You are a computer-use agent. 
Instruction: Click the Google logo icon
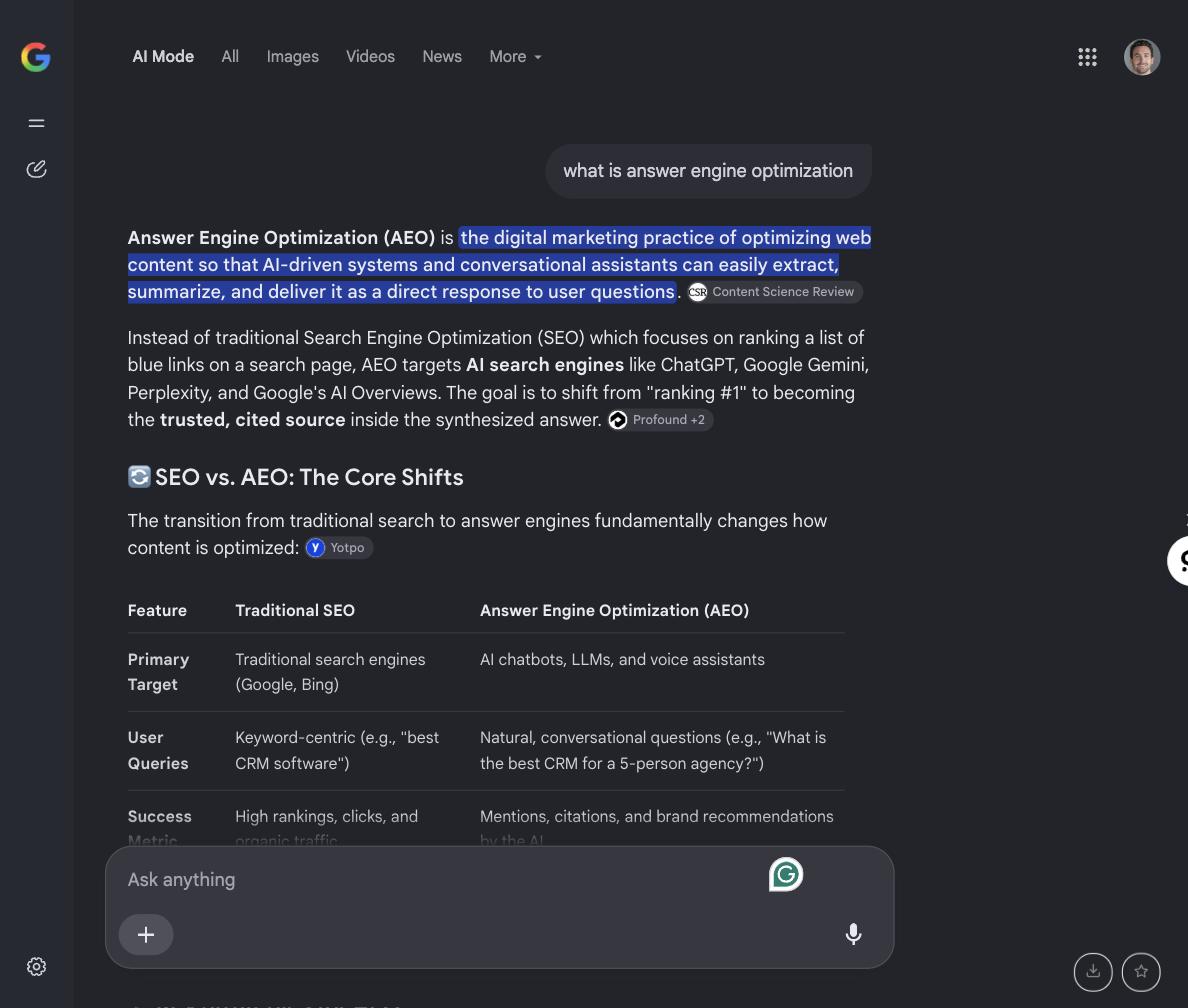(x=36, y=57)
